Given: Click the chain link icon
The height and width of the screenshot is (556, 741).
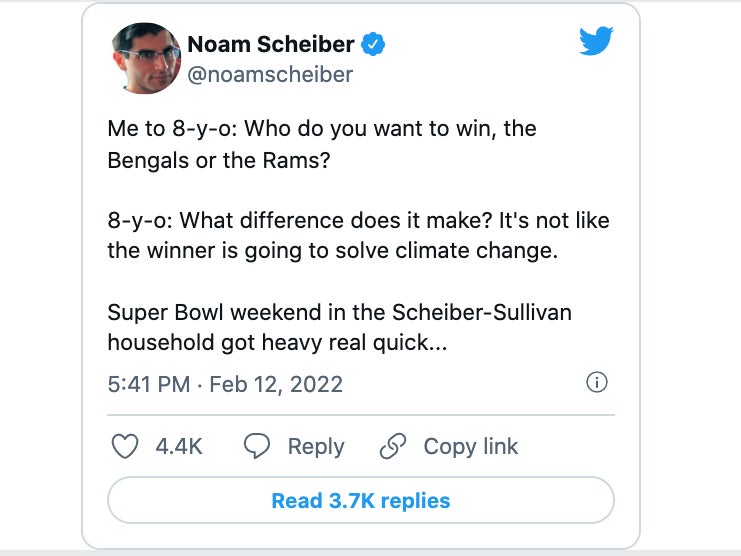Looking at the screenshot, I should click(x=394, y=446).
